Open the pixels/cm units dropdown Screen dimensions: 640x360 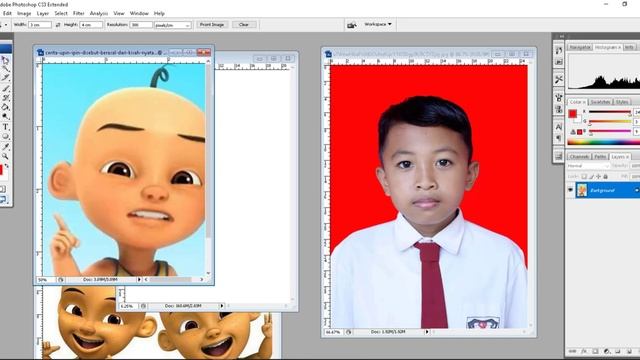click(173, 25)
